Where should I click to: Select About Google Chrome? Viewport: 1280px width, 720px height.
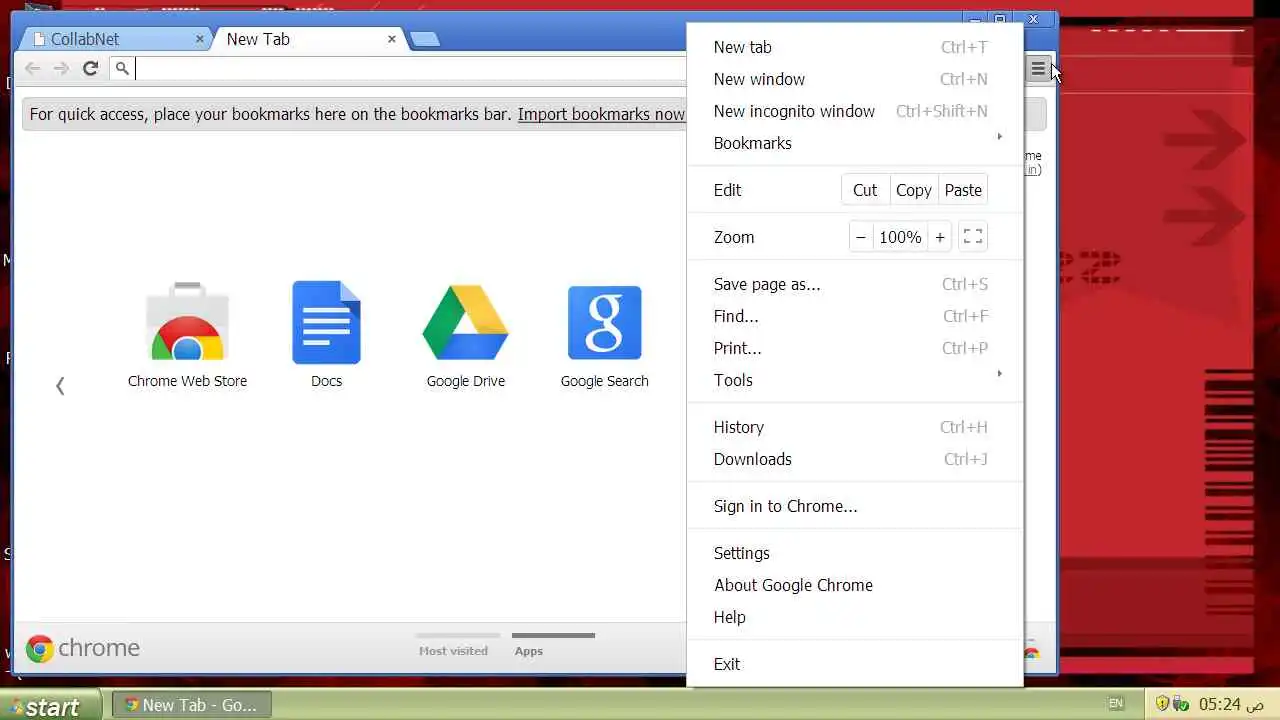point(855,585)
